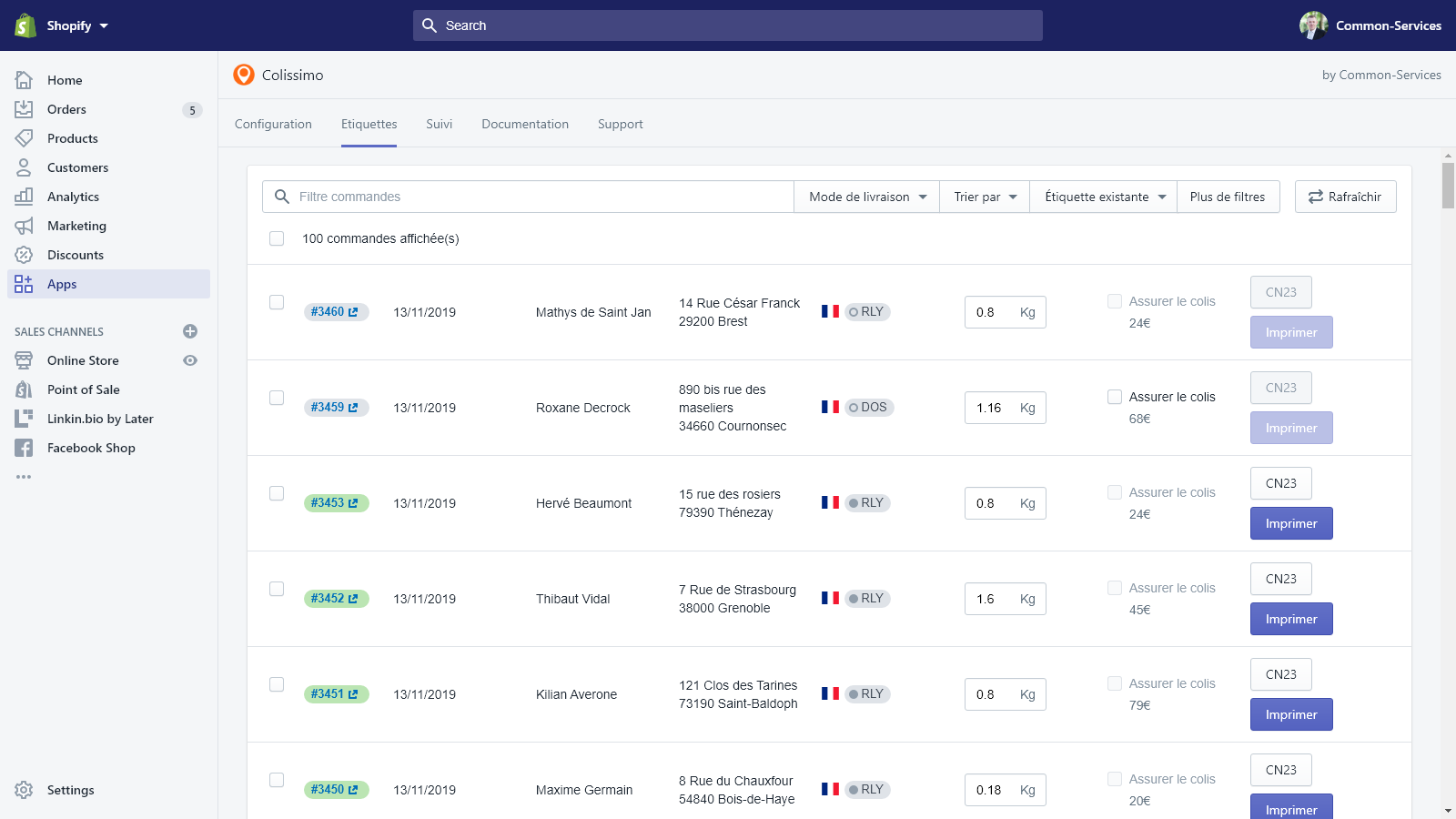1456x819 pixels.
Task: Click the refresh arrows icon in Rafraîchir
Action: pos(1316,197)
